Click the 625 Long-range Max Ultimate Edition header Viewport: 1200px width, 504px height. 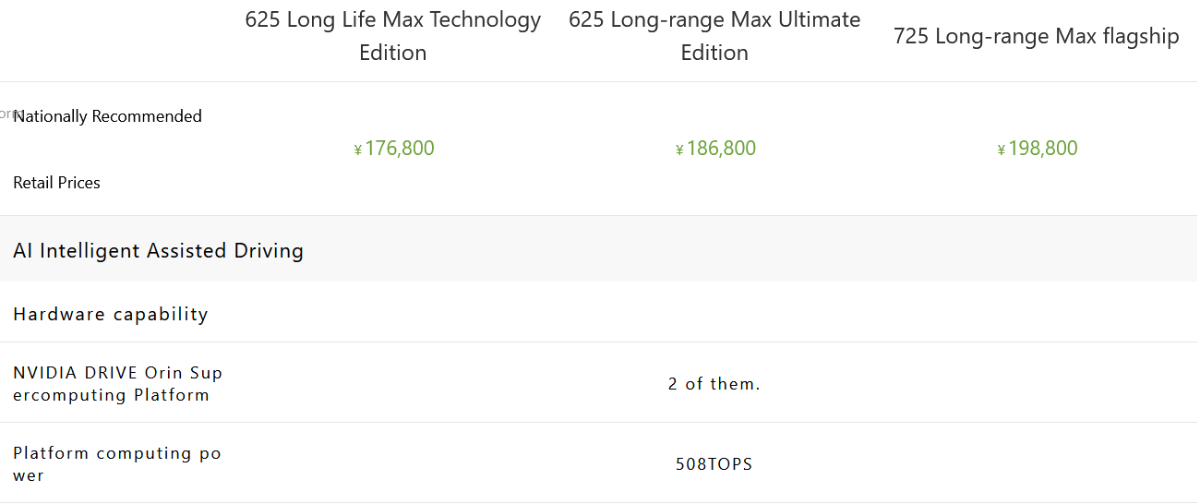coord(714,36)
